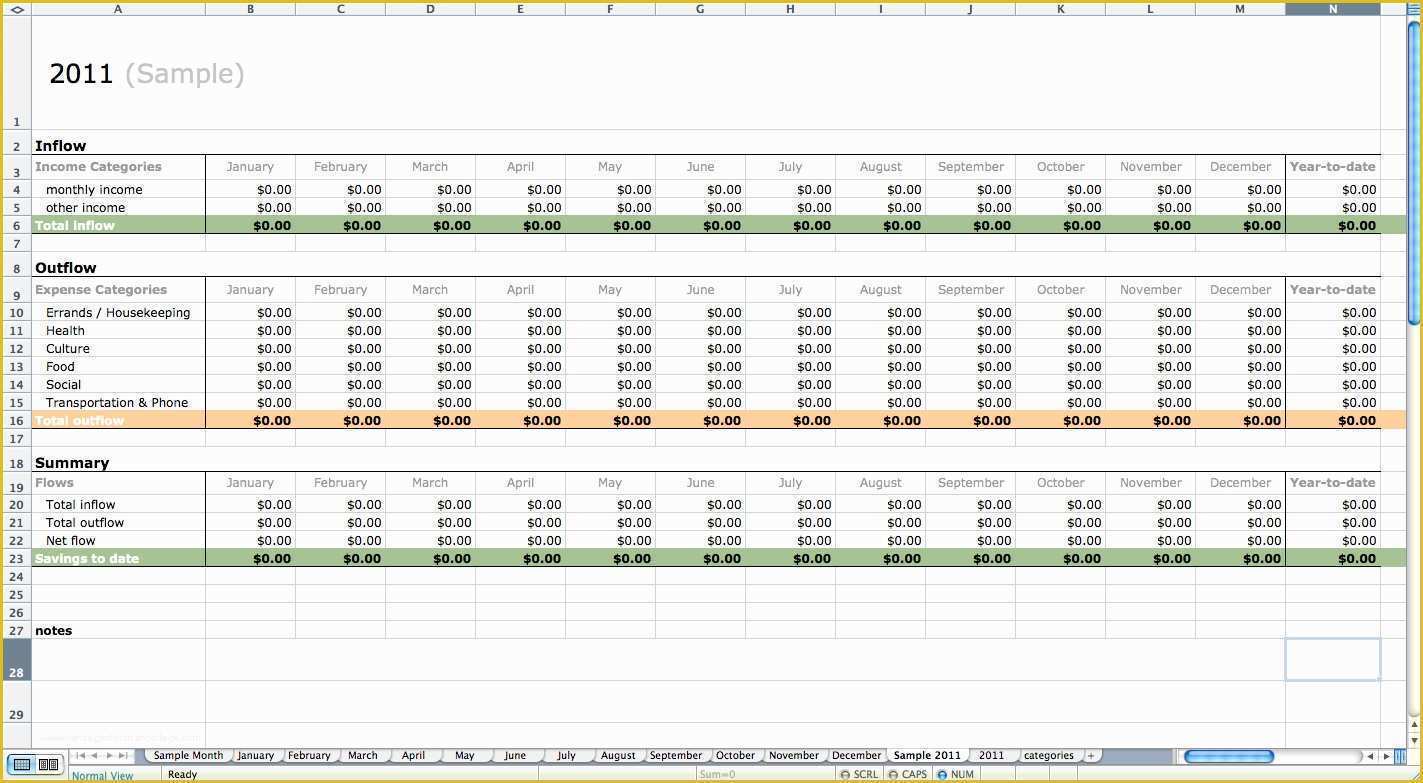Select the 'notes' cell
This screenshot has width=1423, height=783.
pos(118,631)
